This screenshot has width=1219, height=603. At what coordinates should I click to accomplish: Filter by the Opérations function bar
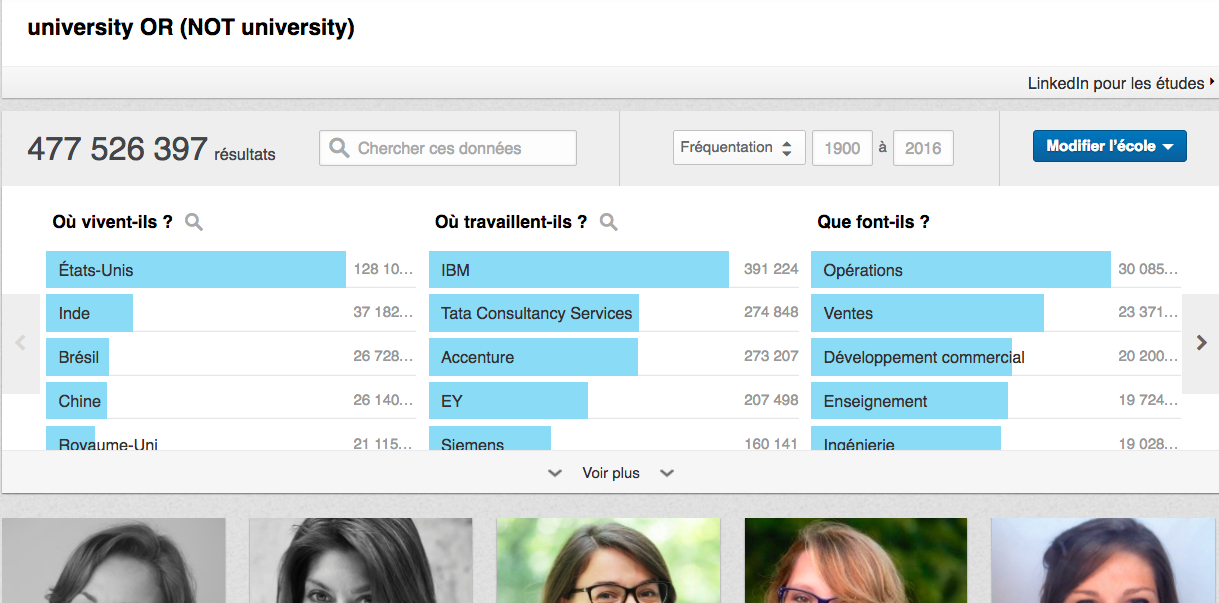point(960,270)
